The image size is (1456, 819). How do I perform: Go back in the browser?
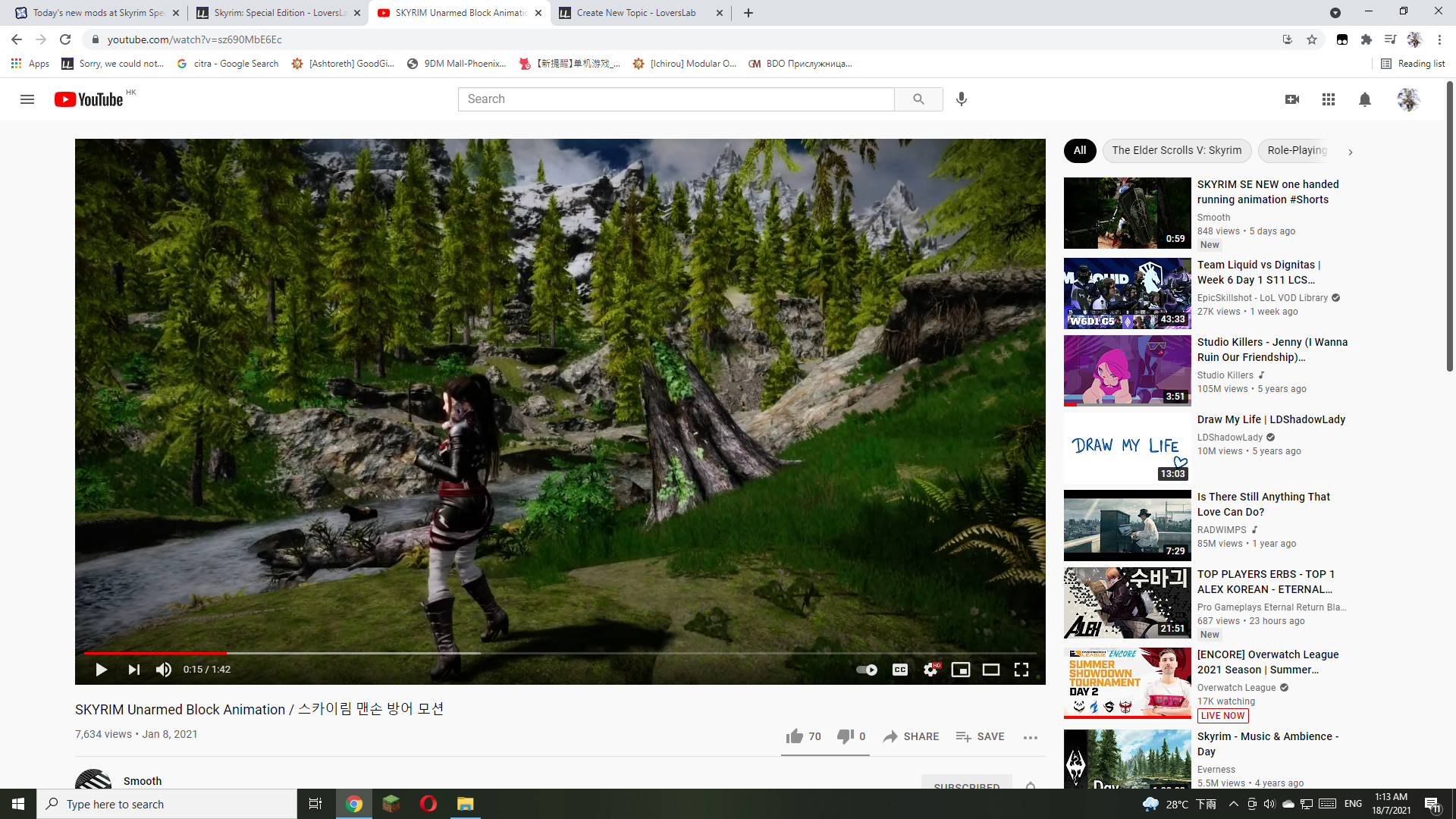pos(17,39)
